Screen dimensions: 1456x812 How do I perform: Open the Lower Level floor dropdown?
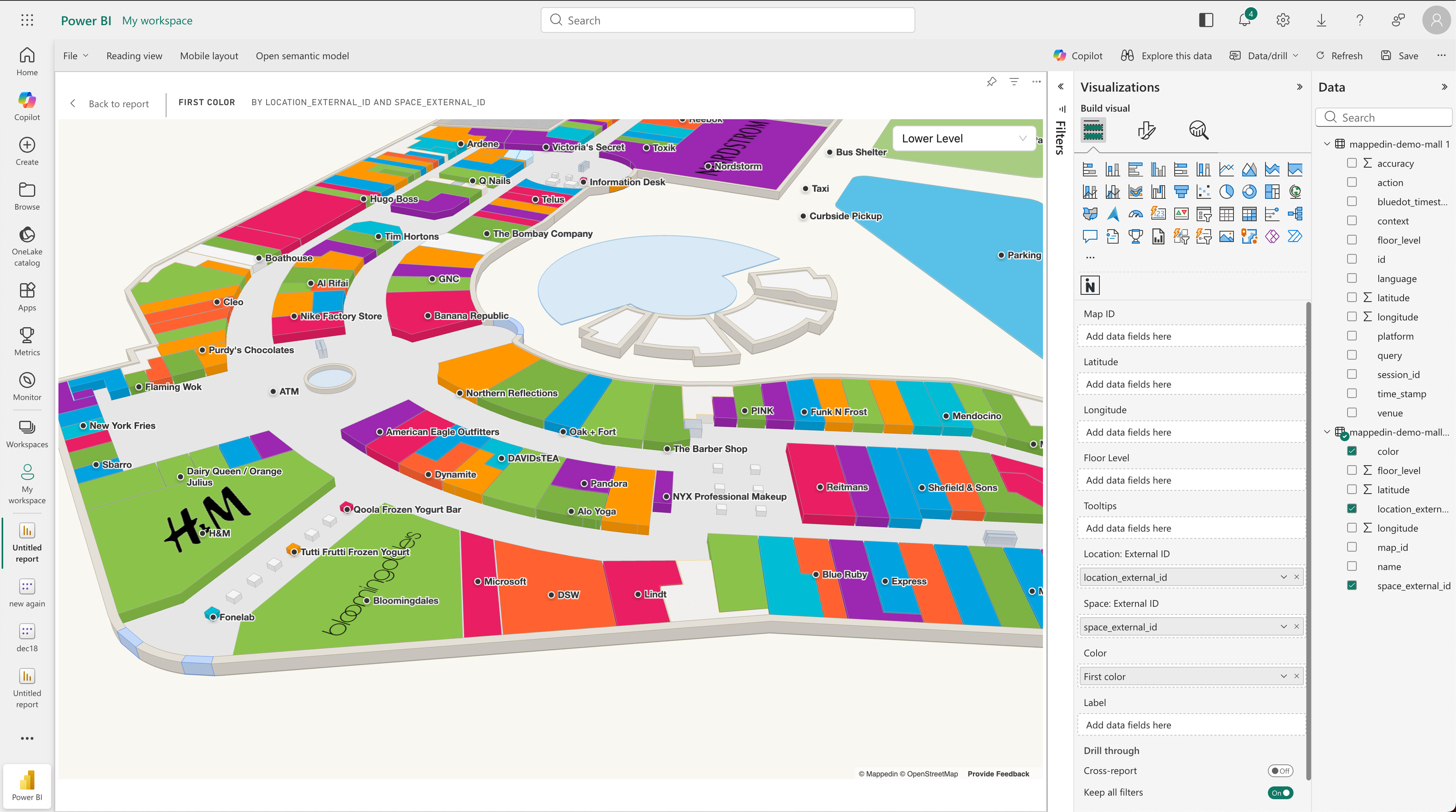[x=964, y=138]
